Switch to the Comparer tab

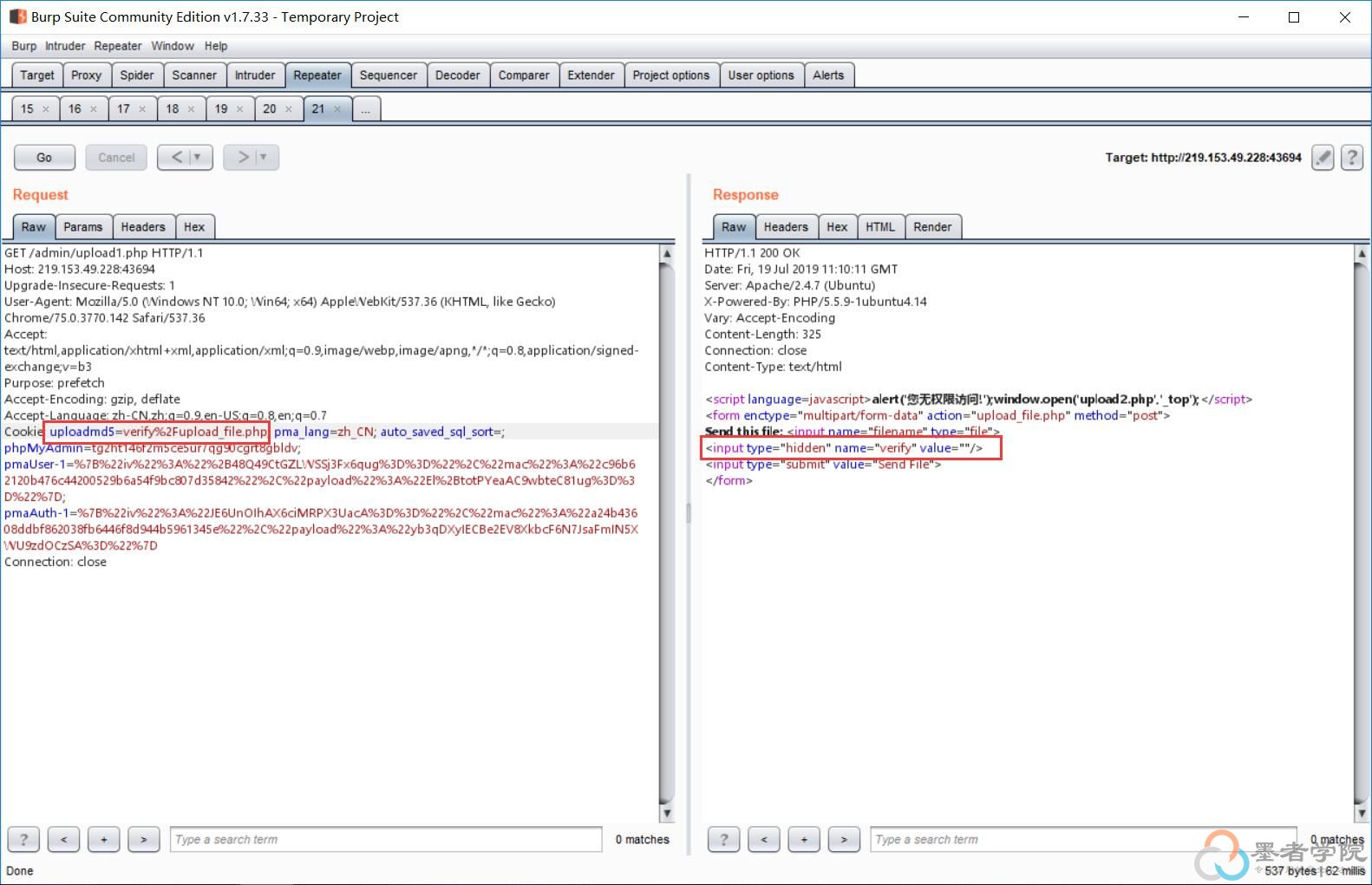(x=524, y=75)
